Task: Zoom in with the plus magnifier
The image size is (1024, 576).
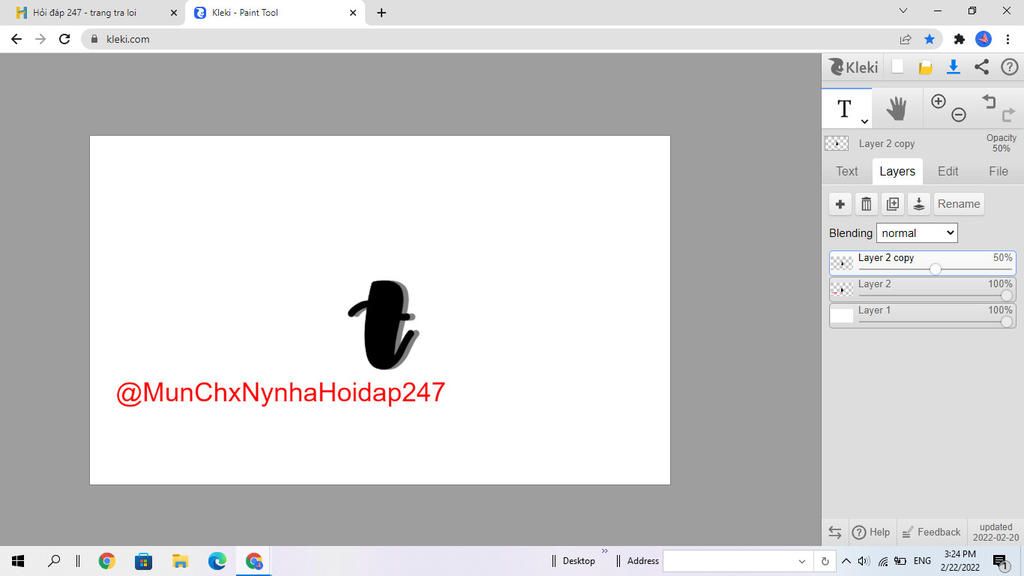Action: pos(938,101)
